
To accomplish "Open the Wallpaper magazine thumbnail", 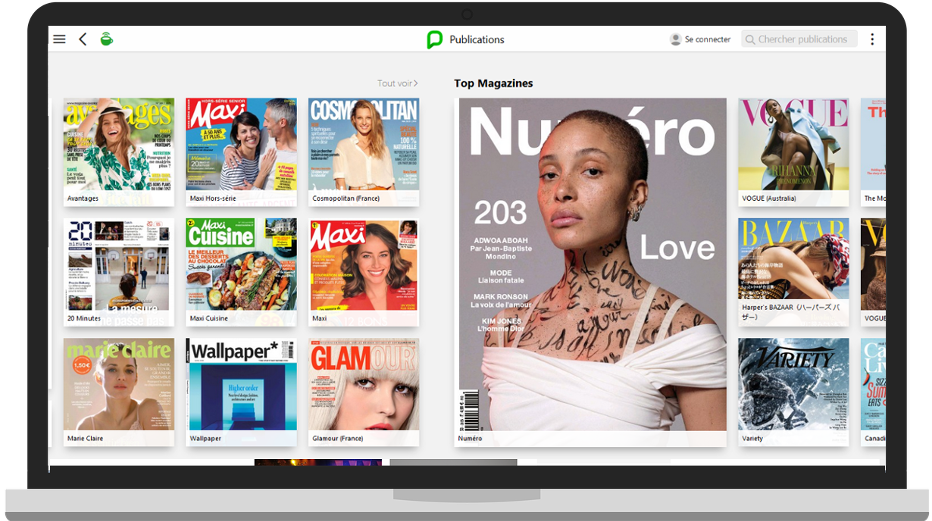I will pos(241,384).
